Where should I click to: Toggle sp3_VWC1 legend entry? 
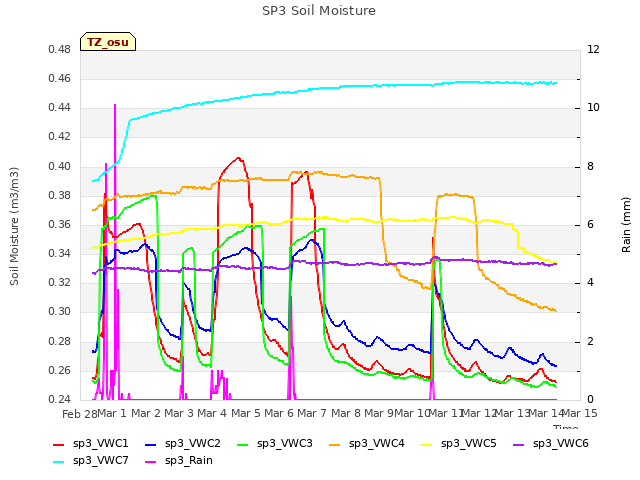tap(91, 444)
